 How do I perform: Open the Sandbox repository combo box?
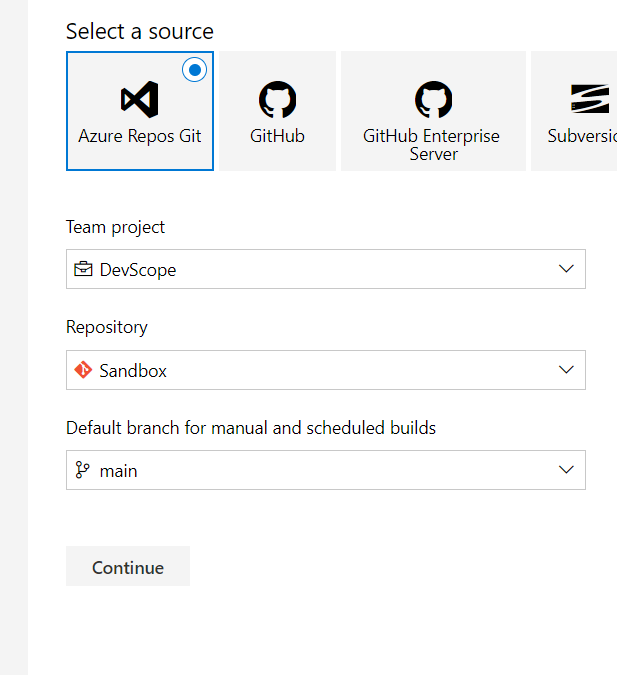(326, 370)
